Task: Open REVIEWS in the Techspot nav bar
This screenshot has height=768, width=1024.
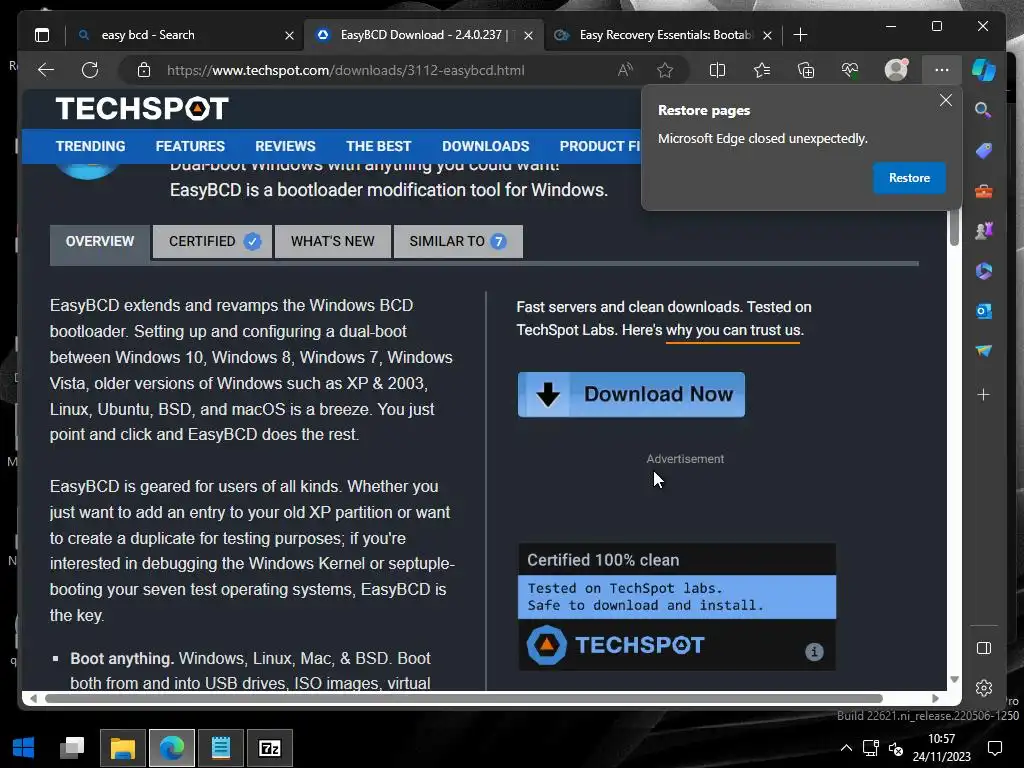Action: (x=285, y=146)
